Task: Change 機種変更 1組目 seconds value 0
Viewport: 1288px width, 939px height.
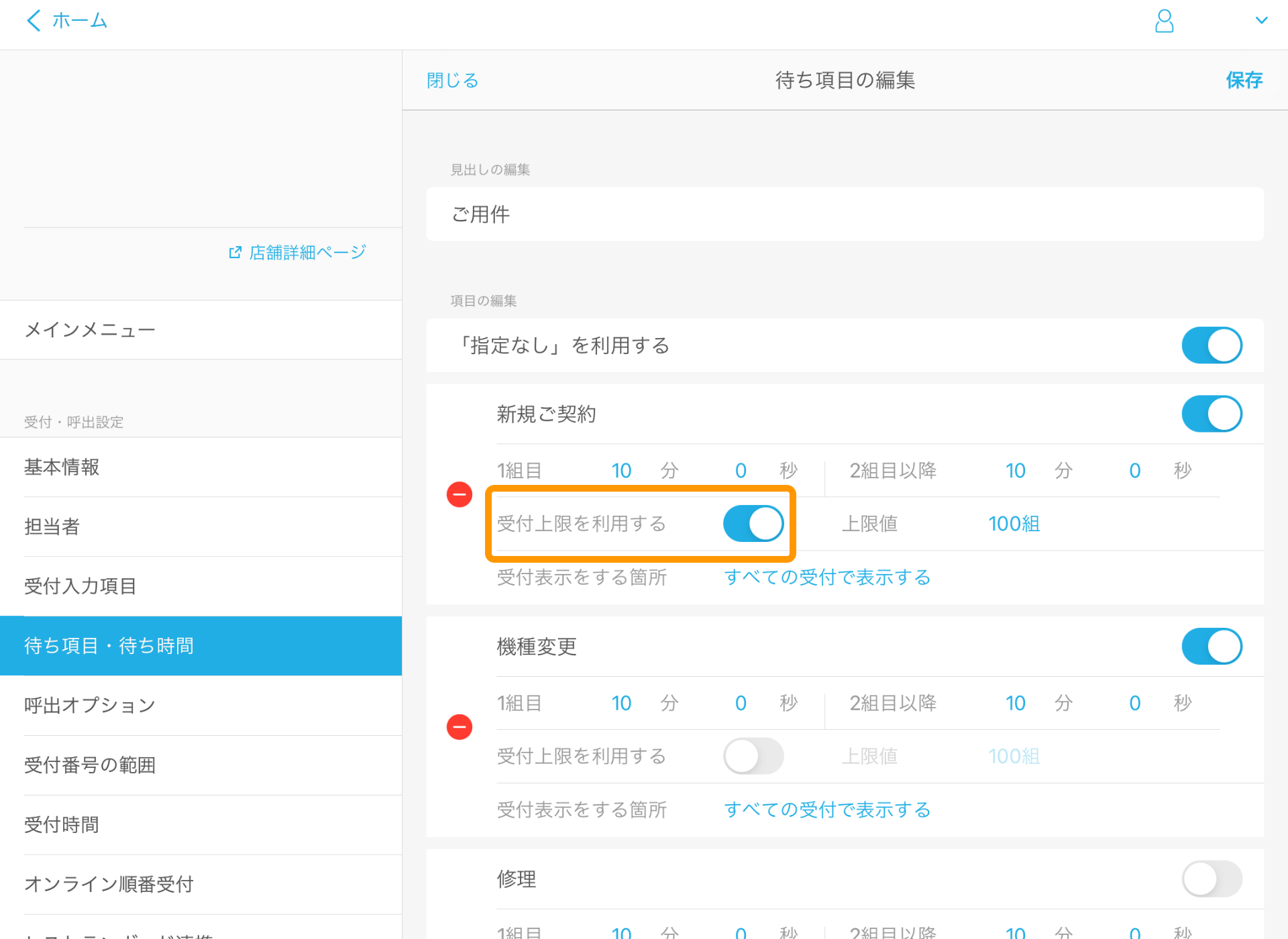Action: coord(741,704)
